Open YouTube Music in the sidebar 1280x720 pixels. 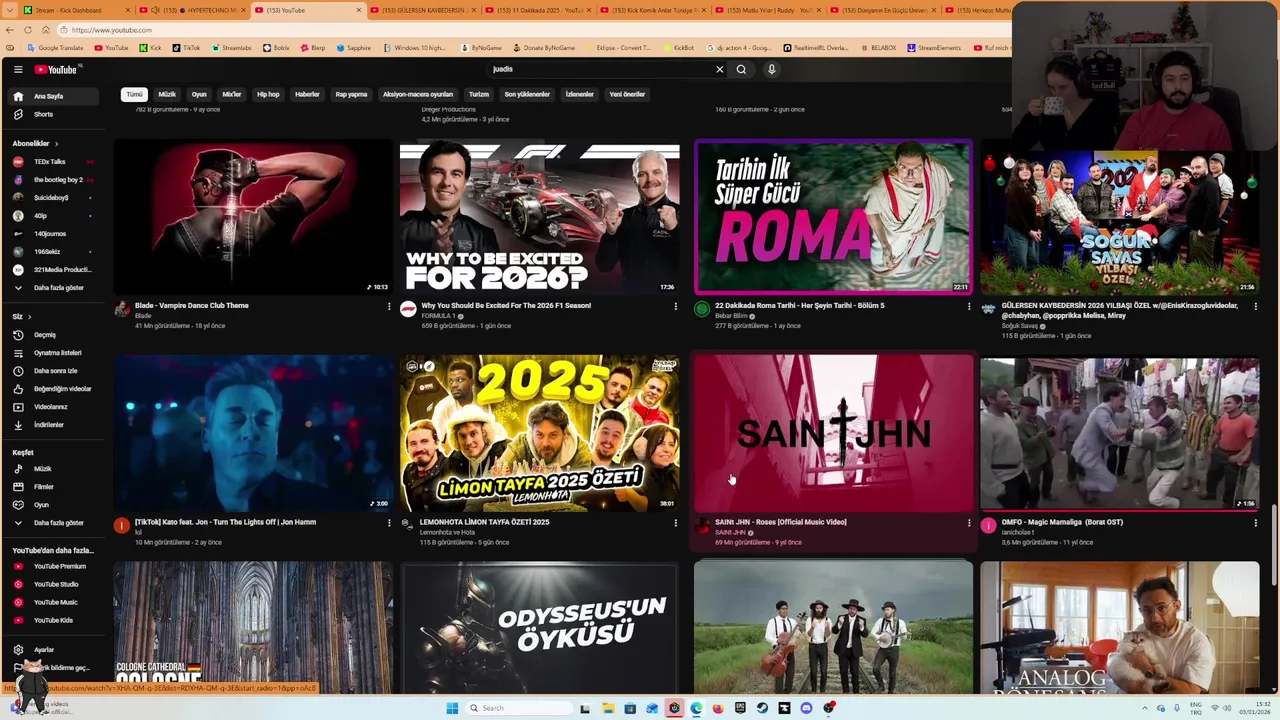[x=53, y=602]
